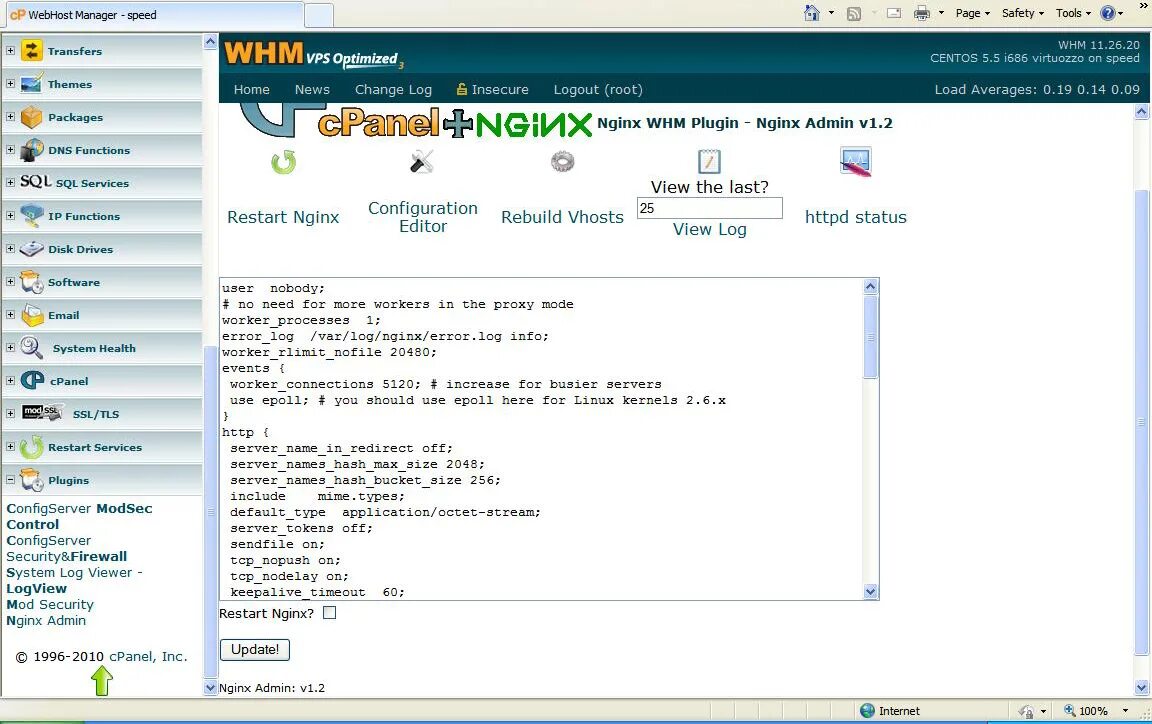
Task: Click the Email envelope icon
Action: click(32, 315)
